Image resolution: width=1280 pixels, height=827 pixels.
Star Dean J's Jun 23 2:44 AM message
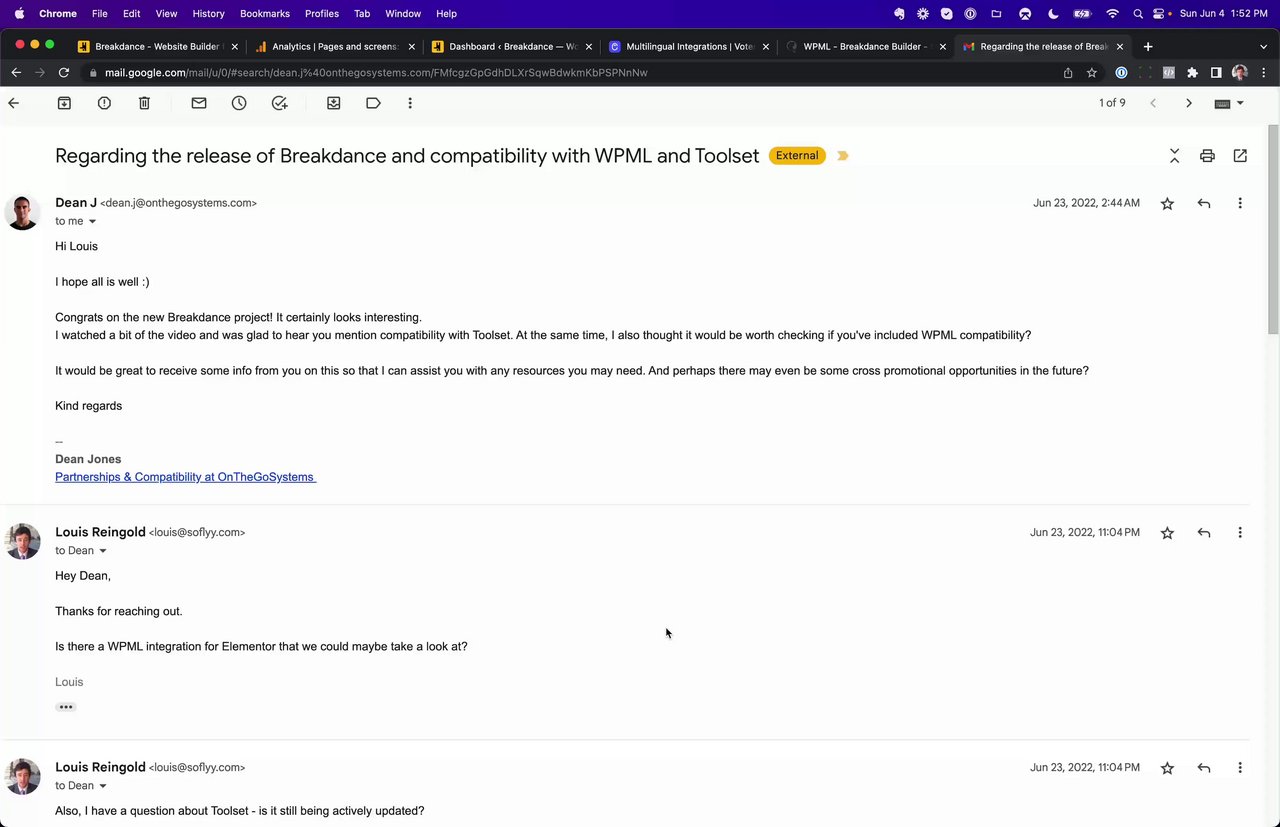click(1167, 203)
